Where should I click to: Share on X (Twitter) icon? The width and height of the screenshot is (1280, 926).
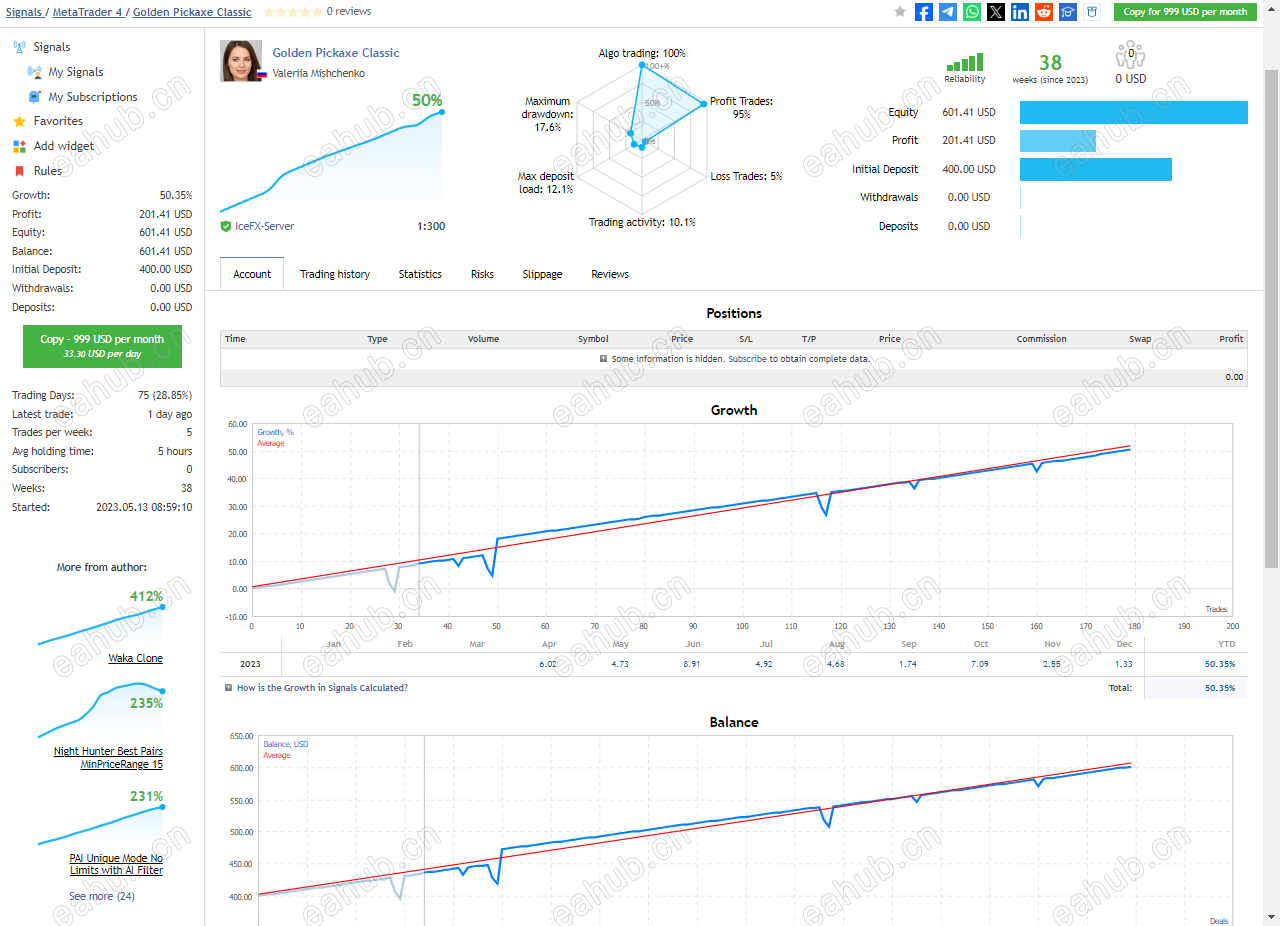click(996, 12)
